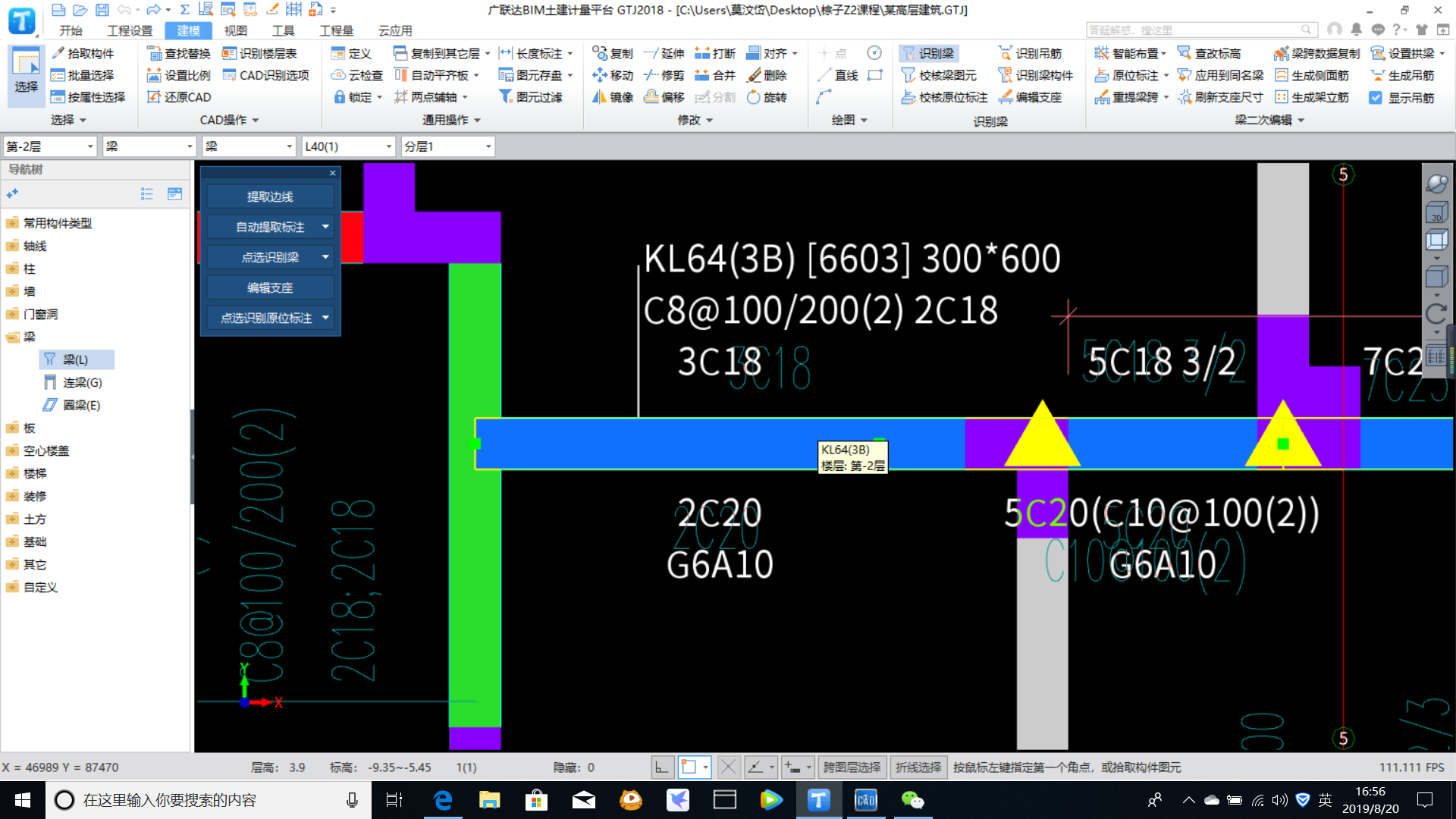Click 编辑支座 in the ribbon
This screenshot has height=819, width=1456.
pos(1030,97)
